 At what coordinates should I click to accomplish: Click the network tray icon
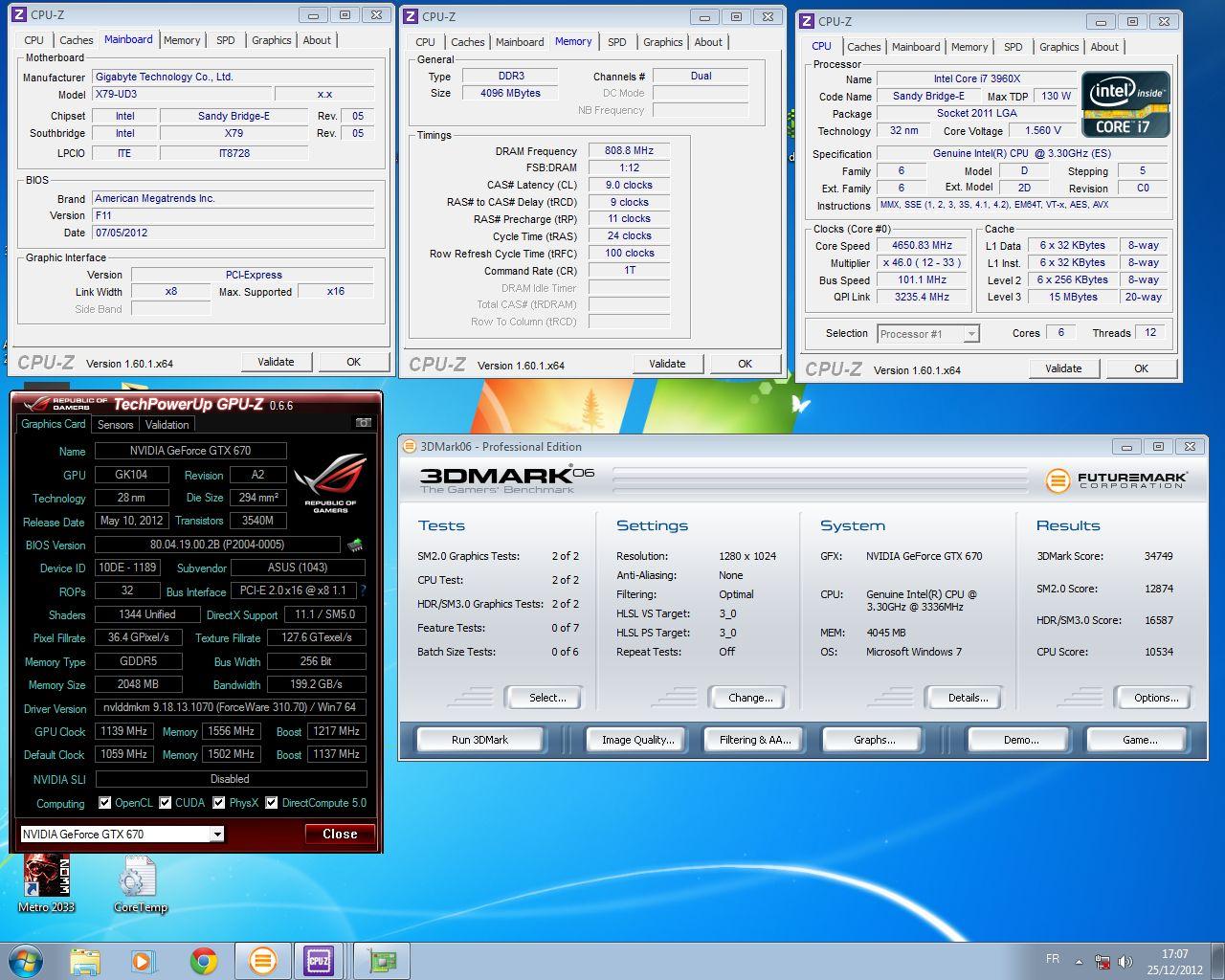1102,962
